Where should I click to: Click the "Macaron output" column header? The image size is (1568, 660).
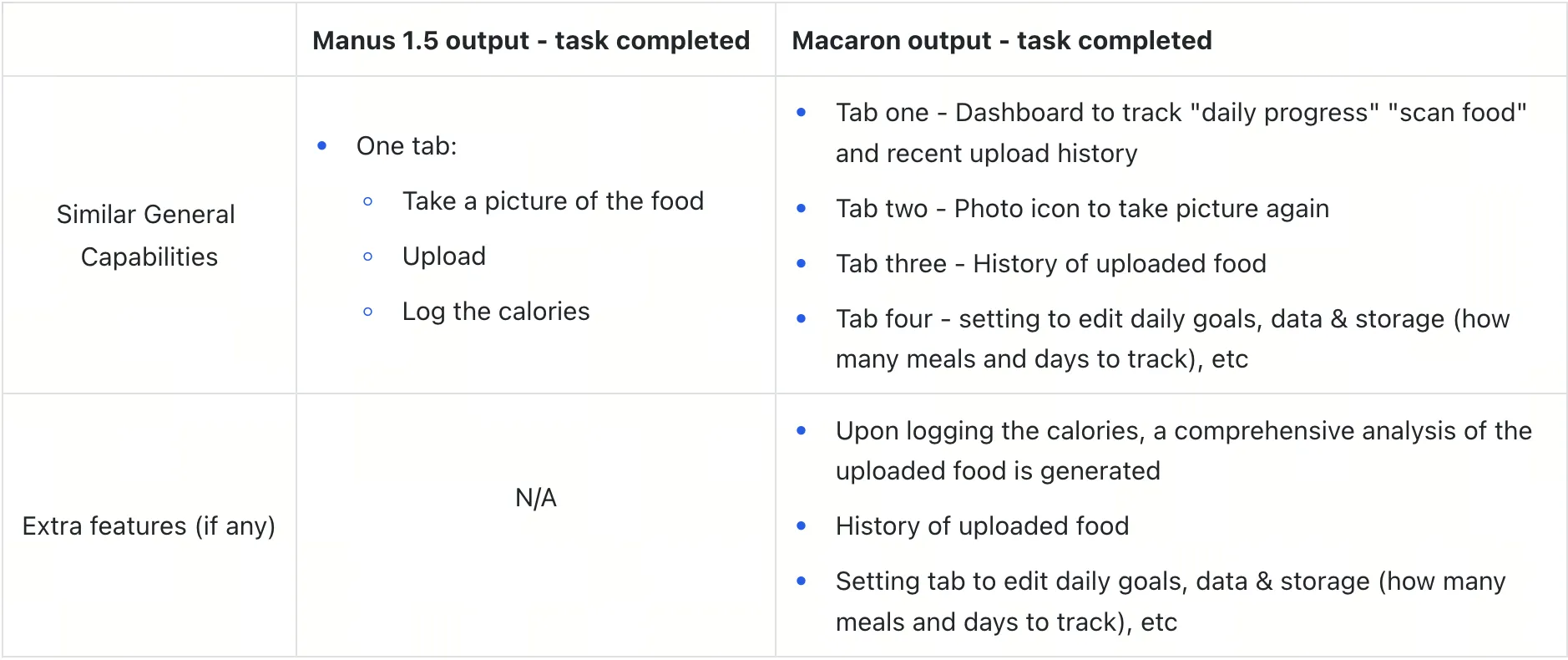pyautogui.click(x=1001, y=40)
